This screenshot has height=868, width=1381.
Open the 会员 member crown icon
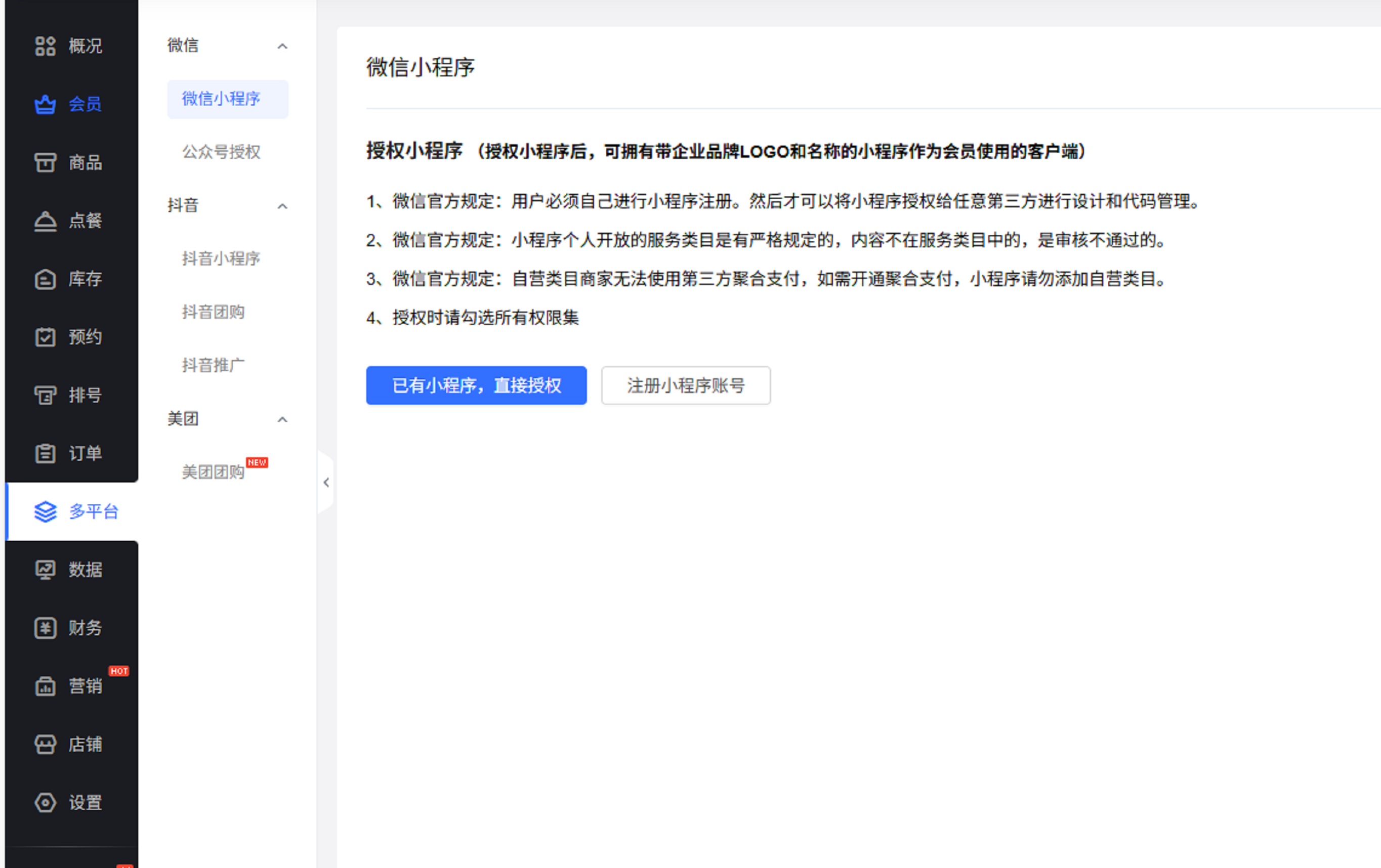pos(46,104)
